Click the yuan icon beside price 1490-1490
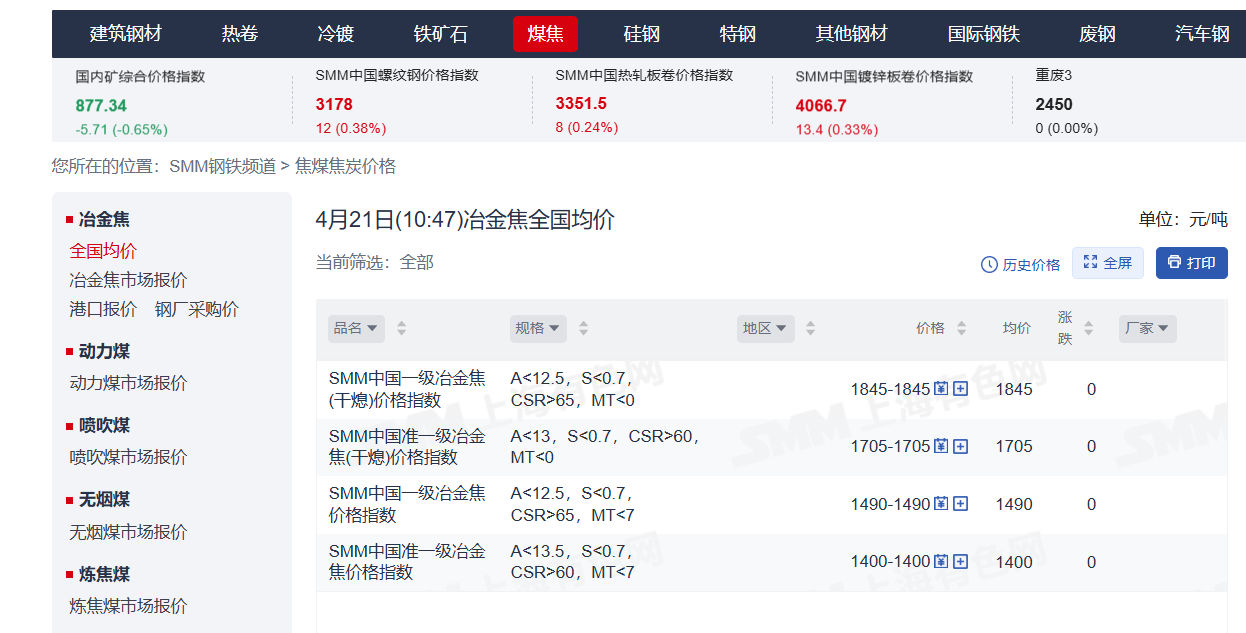Viewport: 1246px width, 633px height. (x=941, y=504)
